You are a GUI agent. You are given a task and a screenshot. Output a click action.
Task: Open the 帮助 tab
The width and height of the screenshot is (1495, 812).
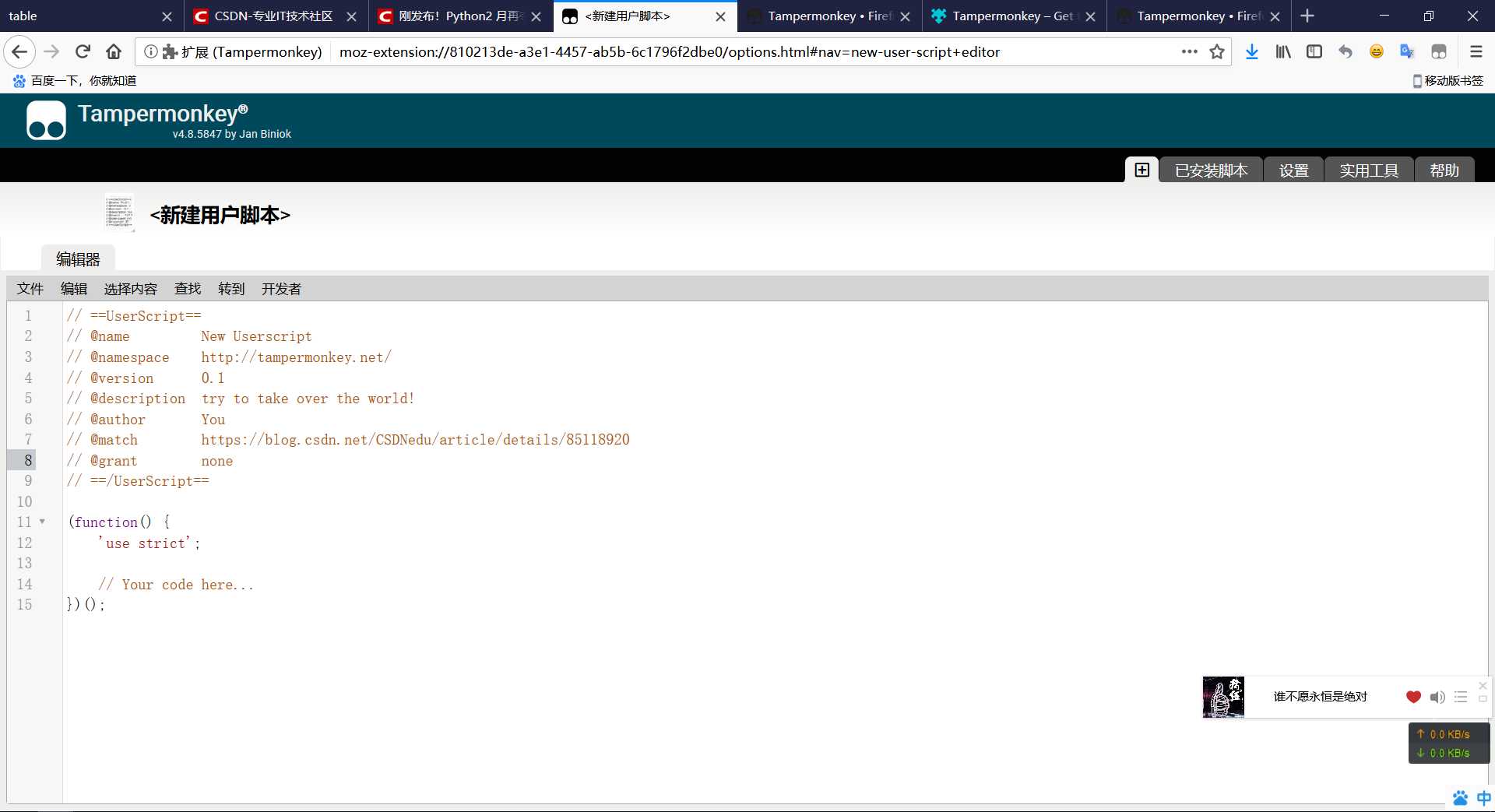[1444, 170]
